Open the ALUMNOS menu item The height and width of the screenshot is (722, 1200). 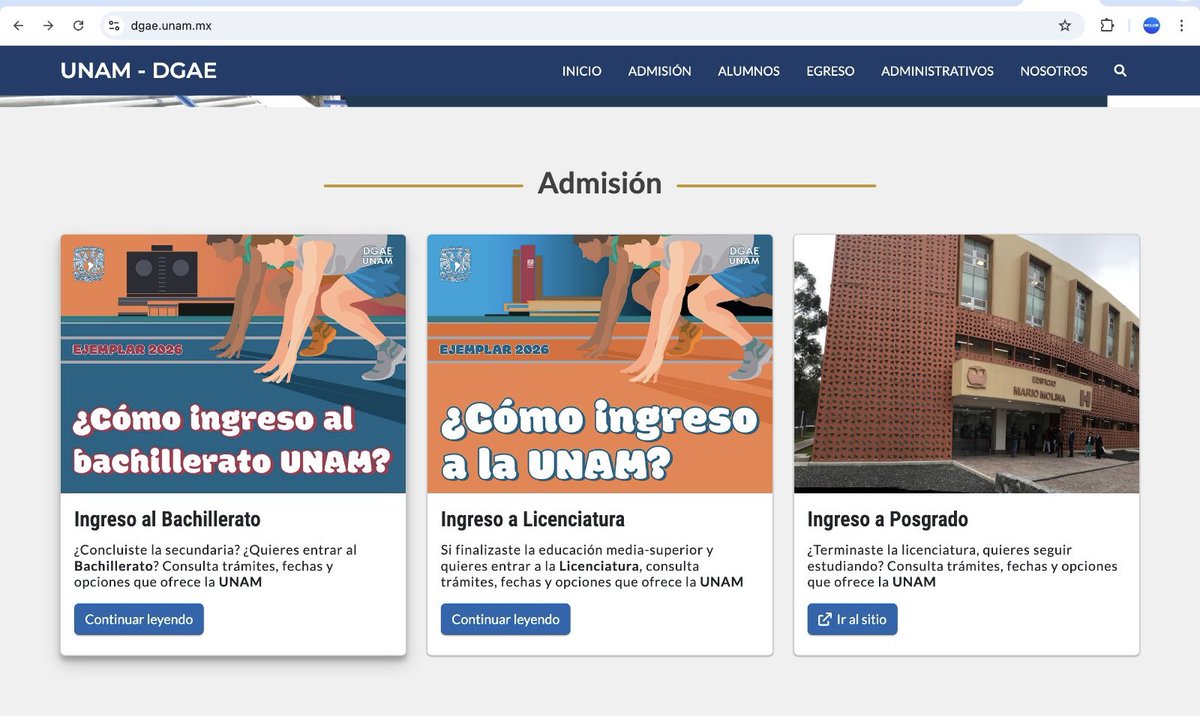749,71
